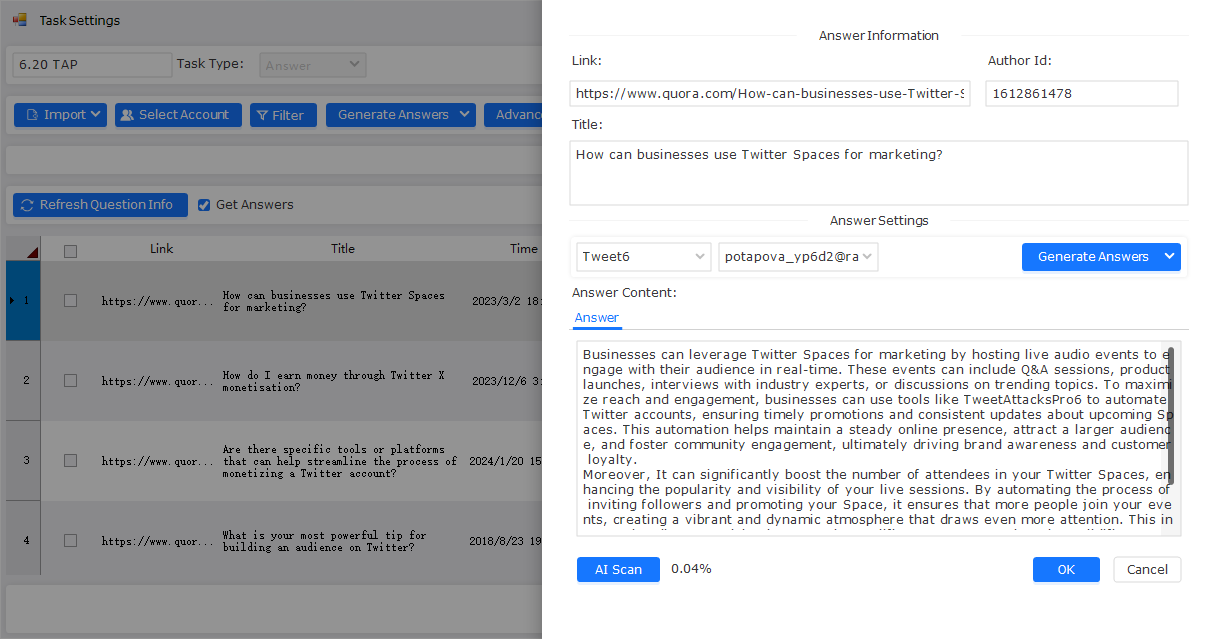Select row 3 number cell
Viewport: 1216px width, 639px height.
coord(23,460)
